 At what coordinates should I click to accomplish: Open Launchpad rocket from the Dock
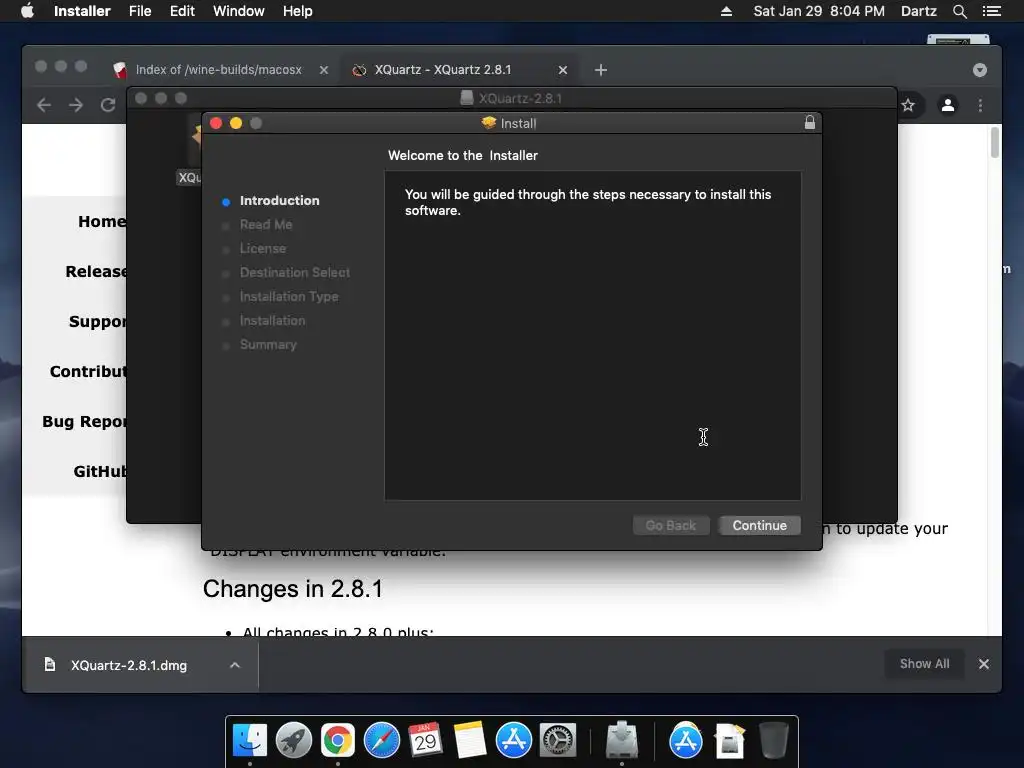pos(294,741)
